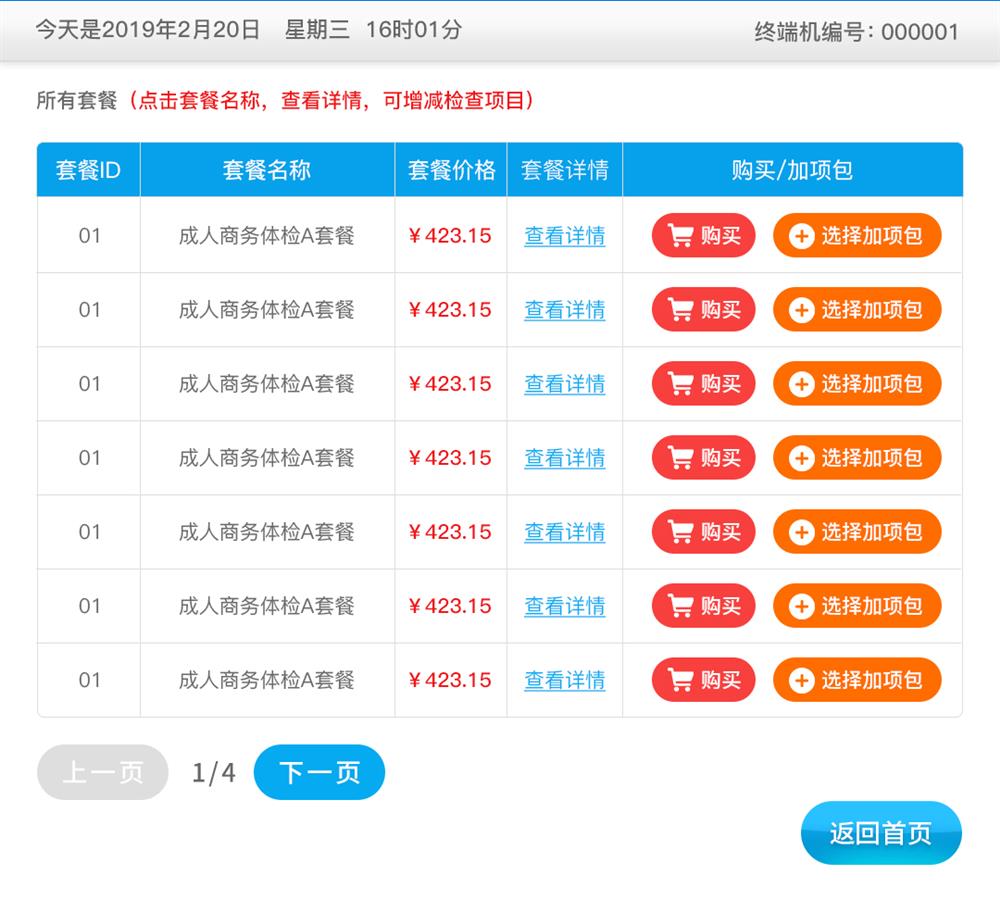1000x912 pixels.
Task: Open 查看详情 link in seventh row
Action: point(564,680)
